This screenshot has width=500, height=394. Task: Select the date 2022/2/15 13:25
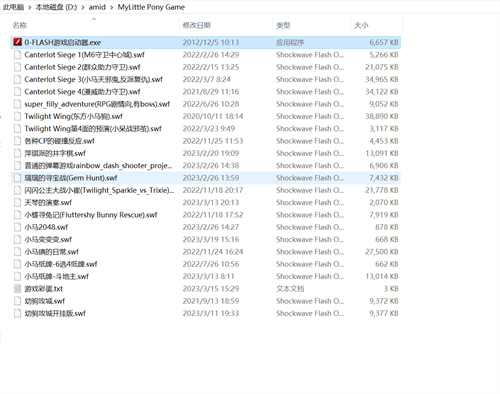tap(211, 67)
